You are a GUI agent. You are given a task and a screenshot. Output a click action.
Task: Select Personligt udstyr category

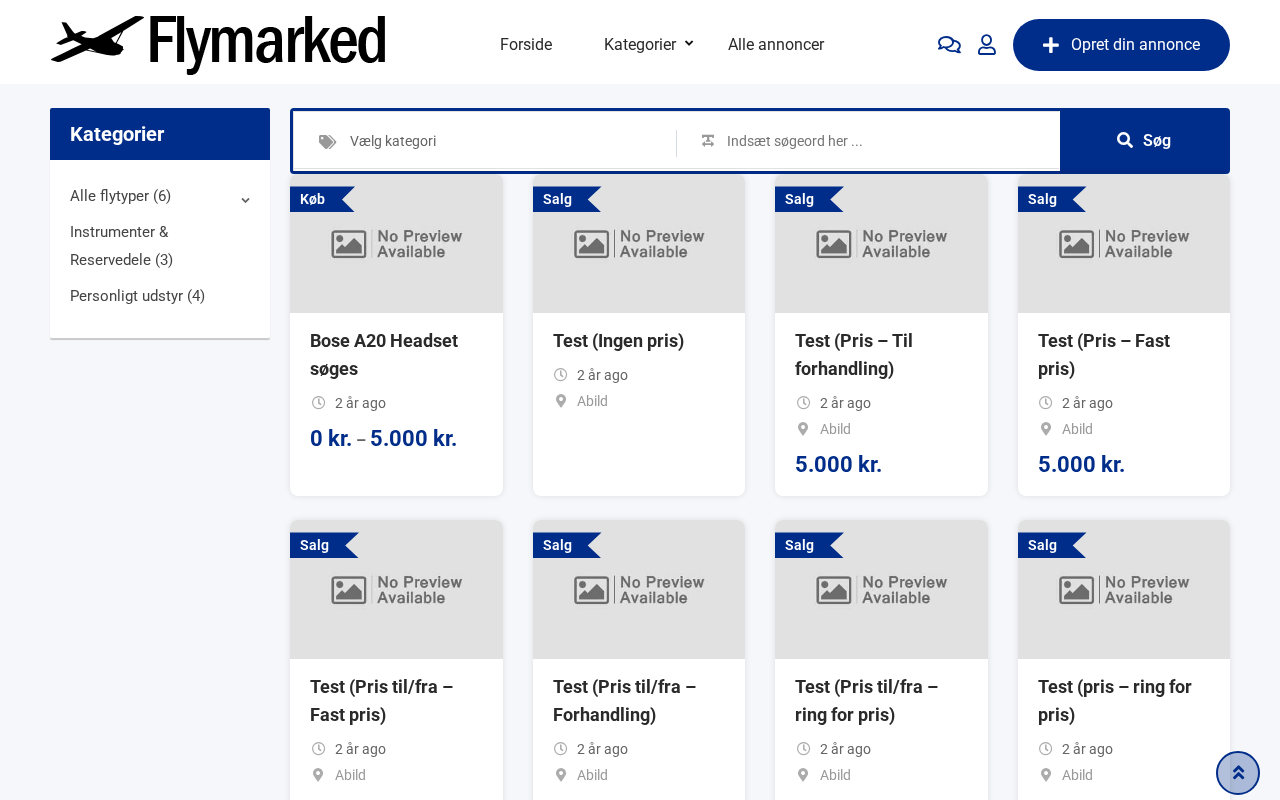coord(137,296)
